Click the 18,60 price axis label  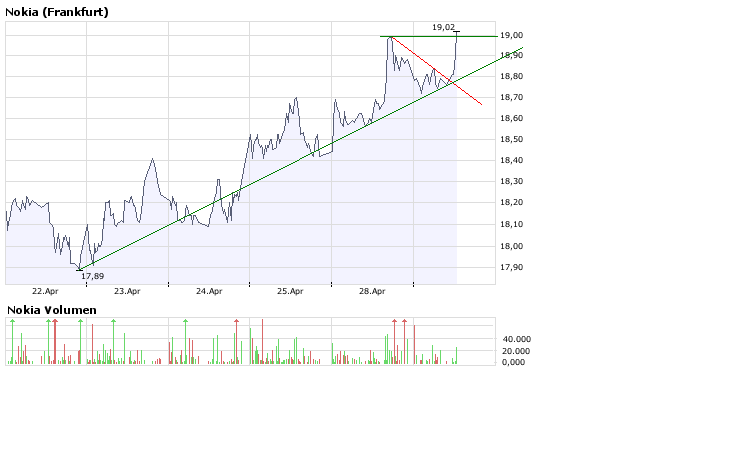511,118
